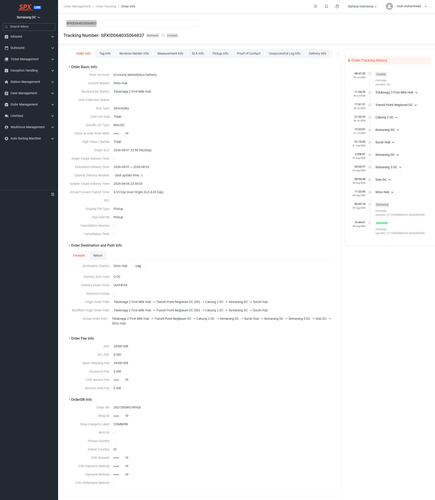Expand the Linehaul sidebar chevron
This screenshot has height=500, width=435.
52,116
